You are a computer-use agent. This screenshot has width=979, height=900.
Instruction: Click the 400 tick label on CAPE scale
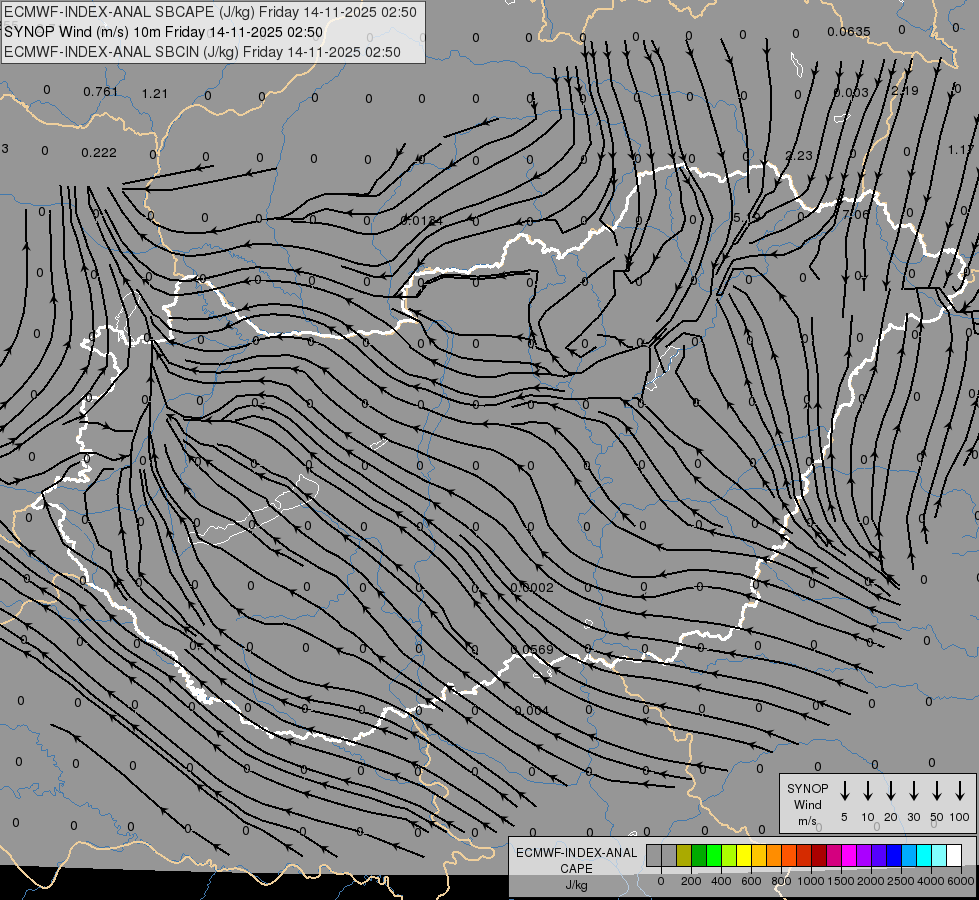[721, 881]
